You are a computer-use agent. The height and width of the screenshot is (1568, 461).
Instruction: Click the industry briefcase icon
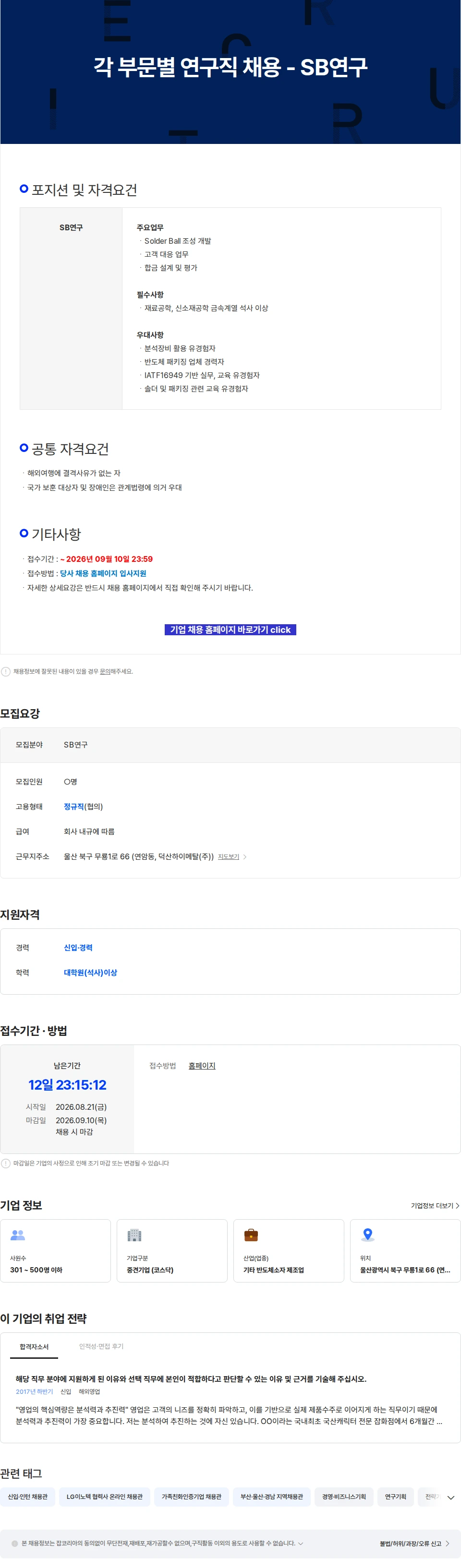coord(251,1235)
